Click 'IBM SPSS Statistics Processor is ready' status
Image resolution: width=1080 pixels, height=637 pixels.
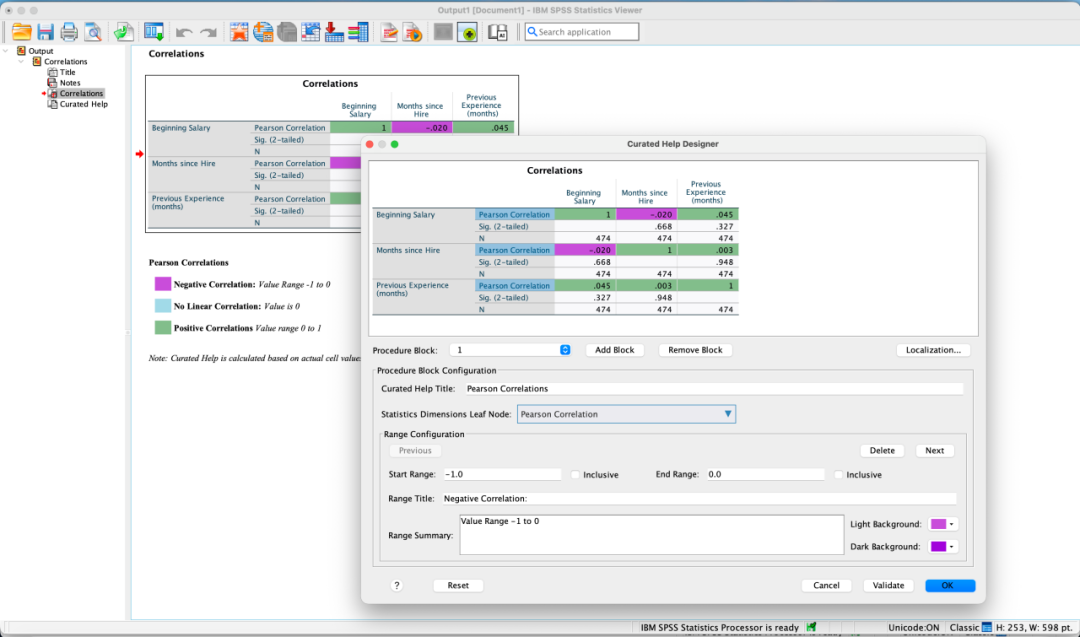(x=720, y=627)
